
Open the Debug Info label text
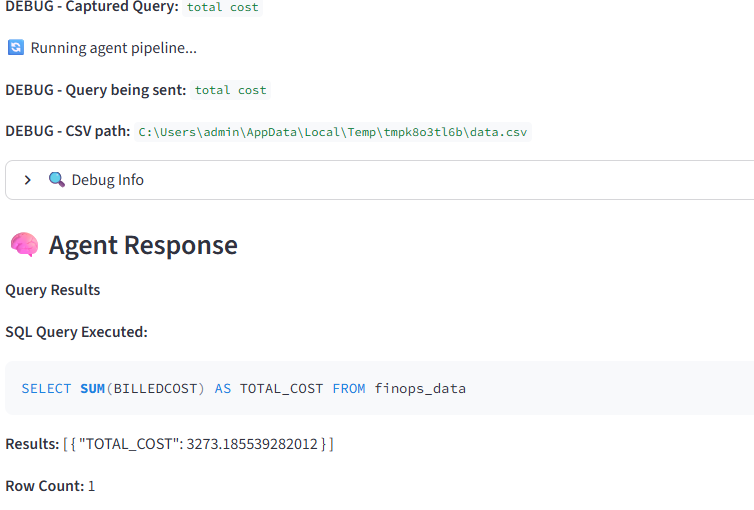[107, 180]
